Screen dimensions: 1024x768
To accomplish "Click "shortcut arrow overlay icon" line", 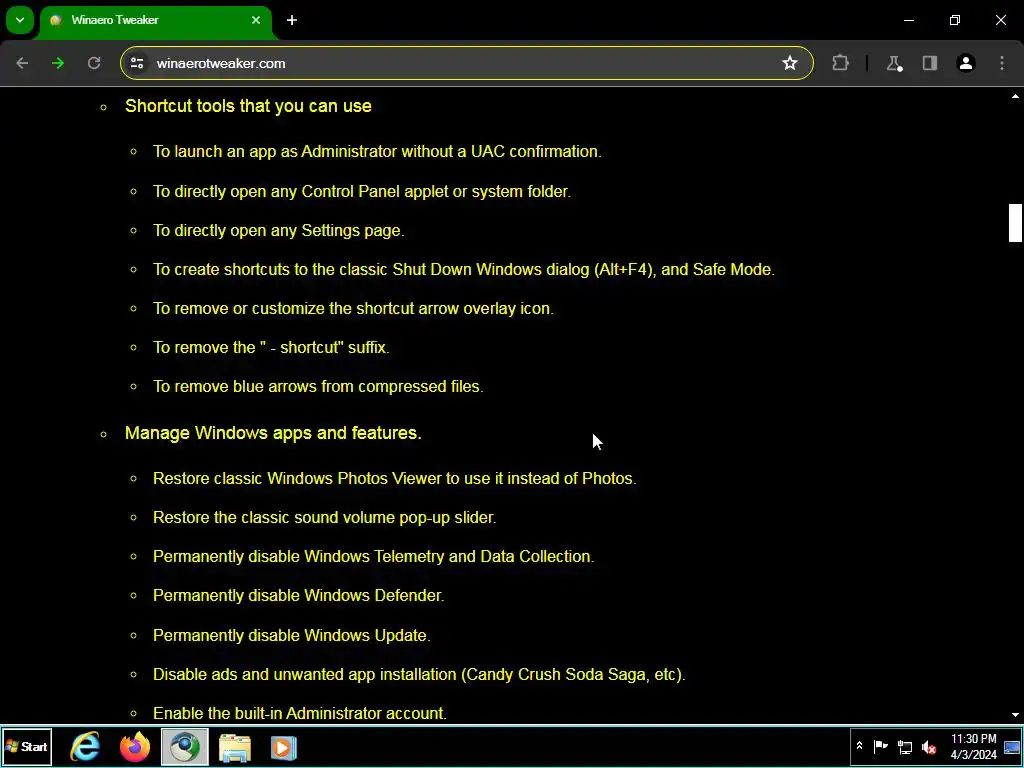I will [353, 308].
